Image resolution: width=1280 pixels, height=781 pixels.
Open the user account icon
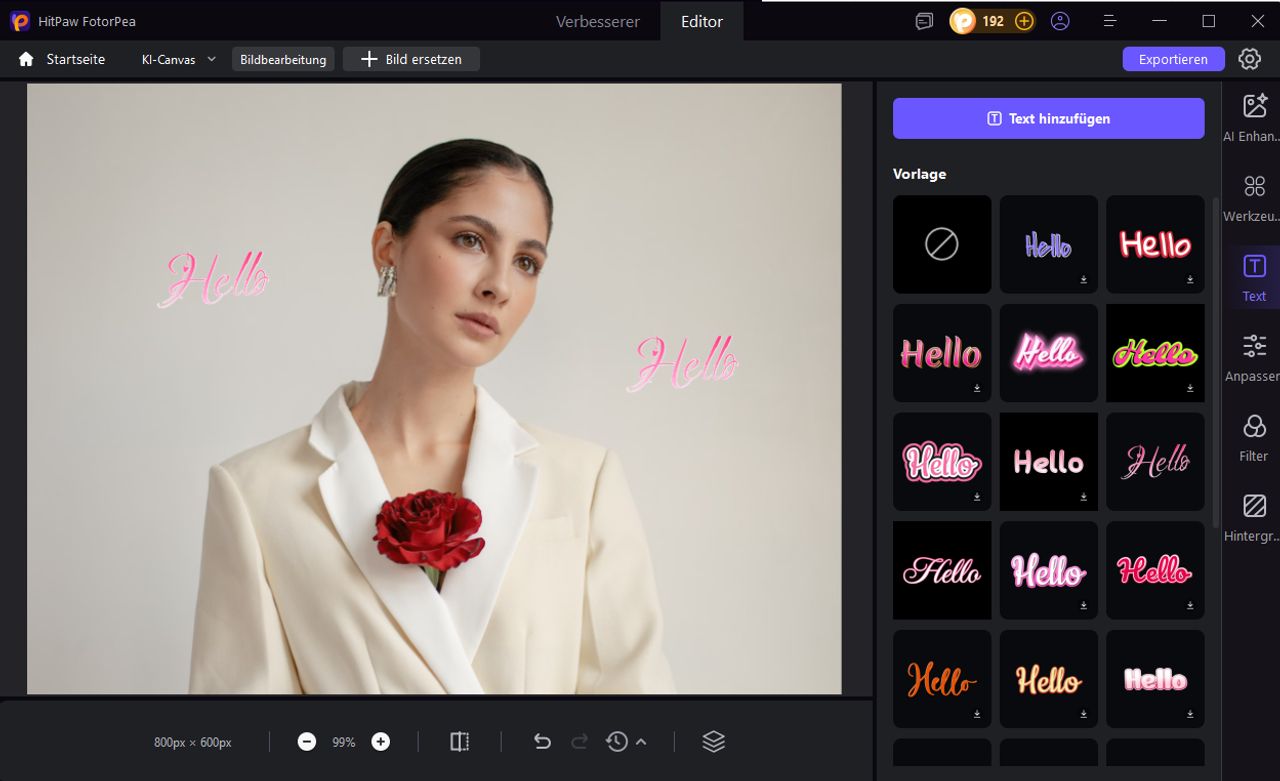click(x=1060, y=21)
